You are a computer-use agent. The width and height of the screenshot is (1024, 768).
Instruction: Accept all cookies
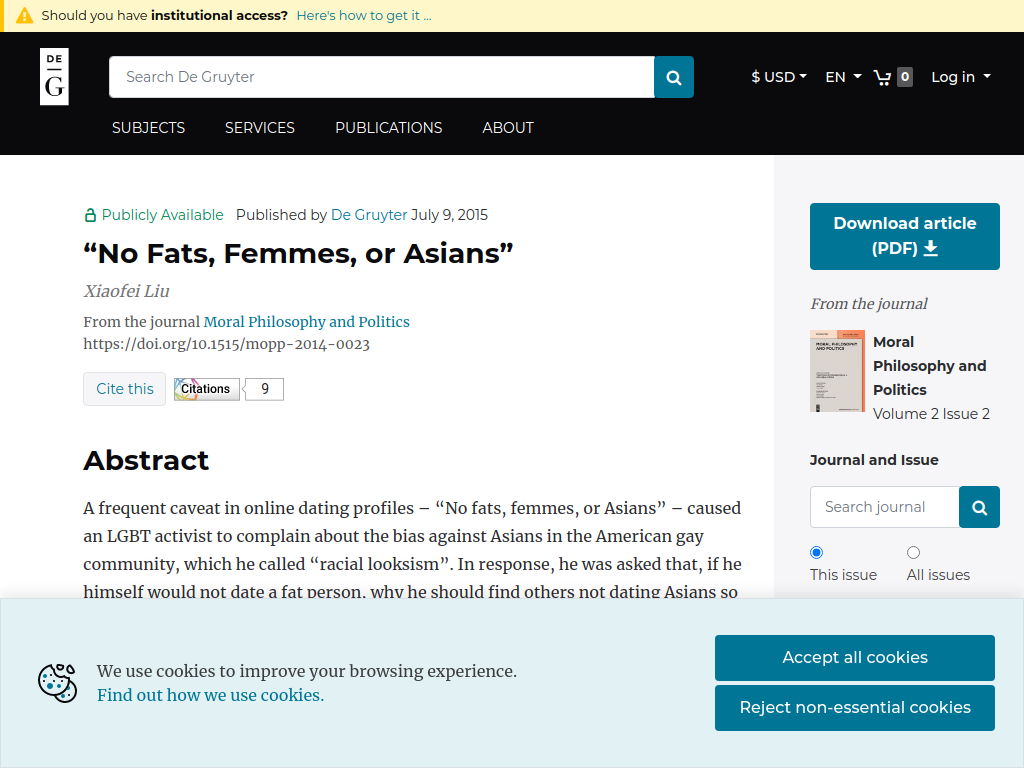pyautogui.click(x=855, y=658)
